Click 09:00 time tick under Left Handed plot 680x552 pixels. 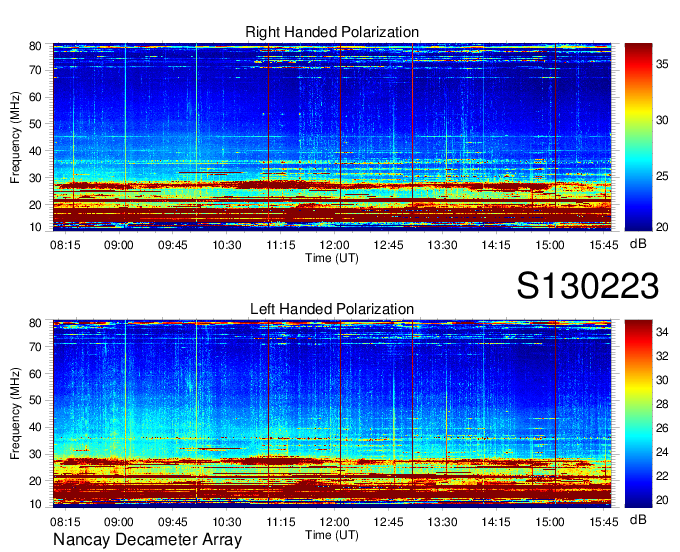coord(119,522)
